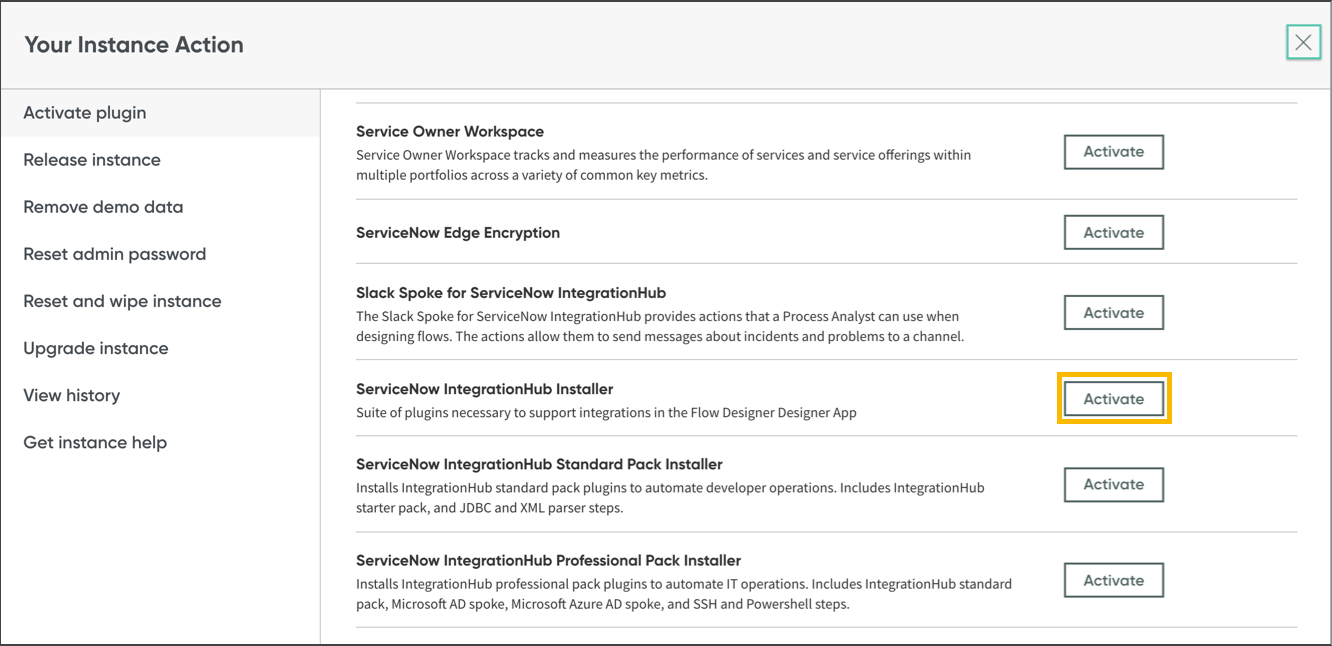
Task: Activate the IntegrationHub Professional Pack Installer
Action: tap(1113, 579)
